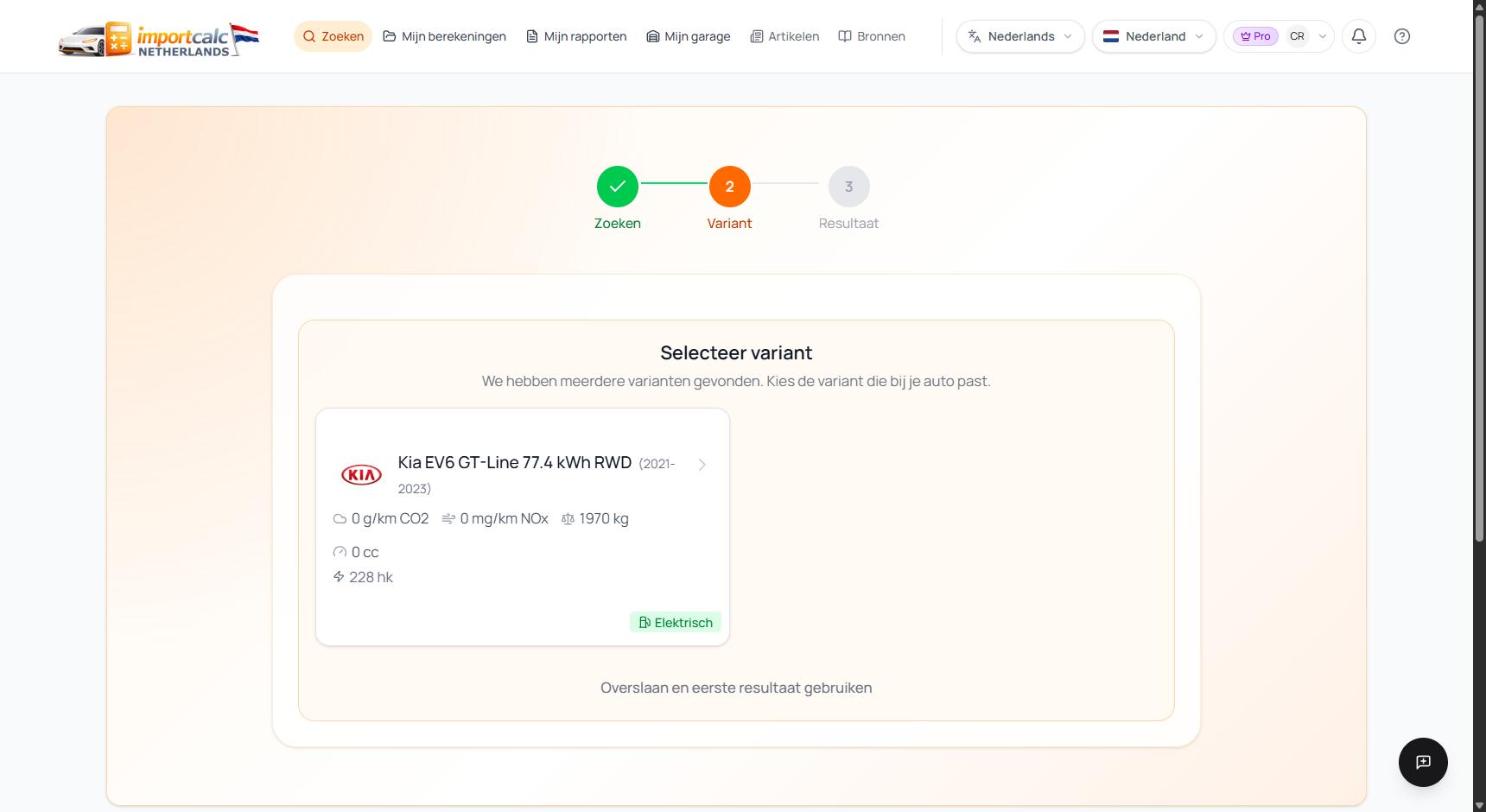Open the chat feedback floating button
The image size is (1486, 812).
[1423, 762]
